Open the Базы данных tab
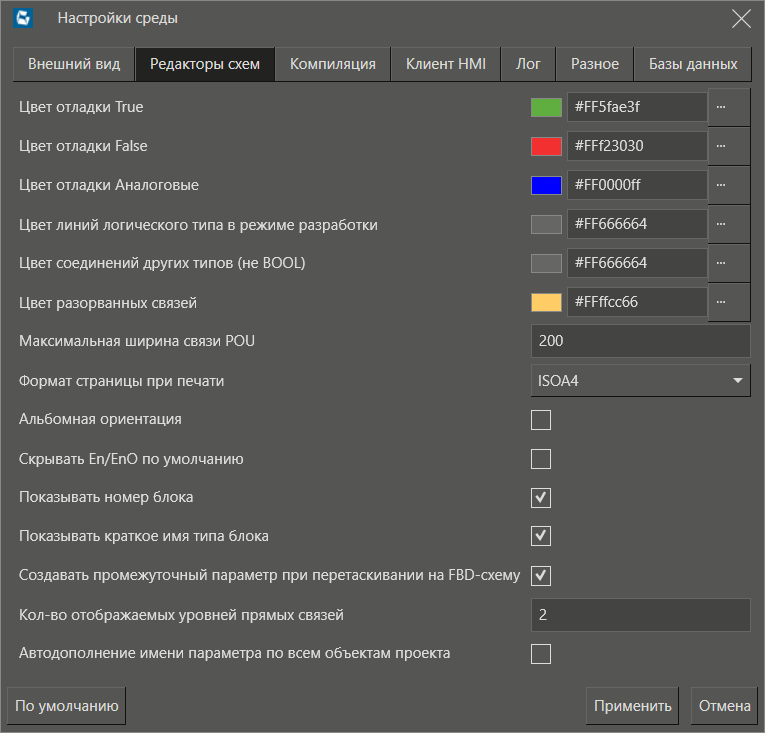The height and width of the screenshot is (733, 765). pos(693,64)
